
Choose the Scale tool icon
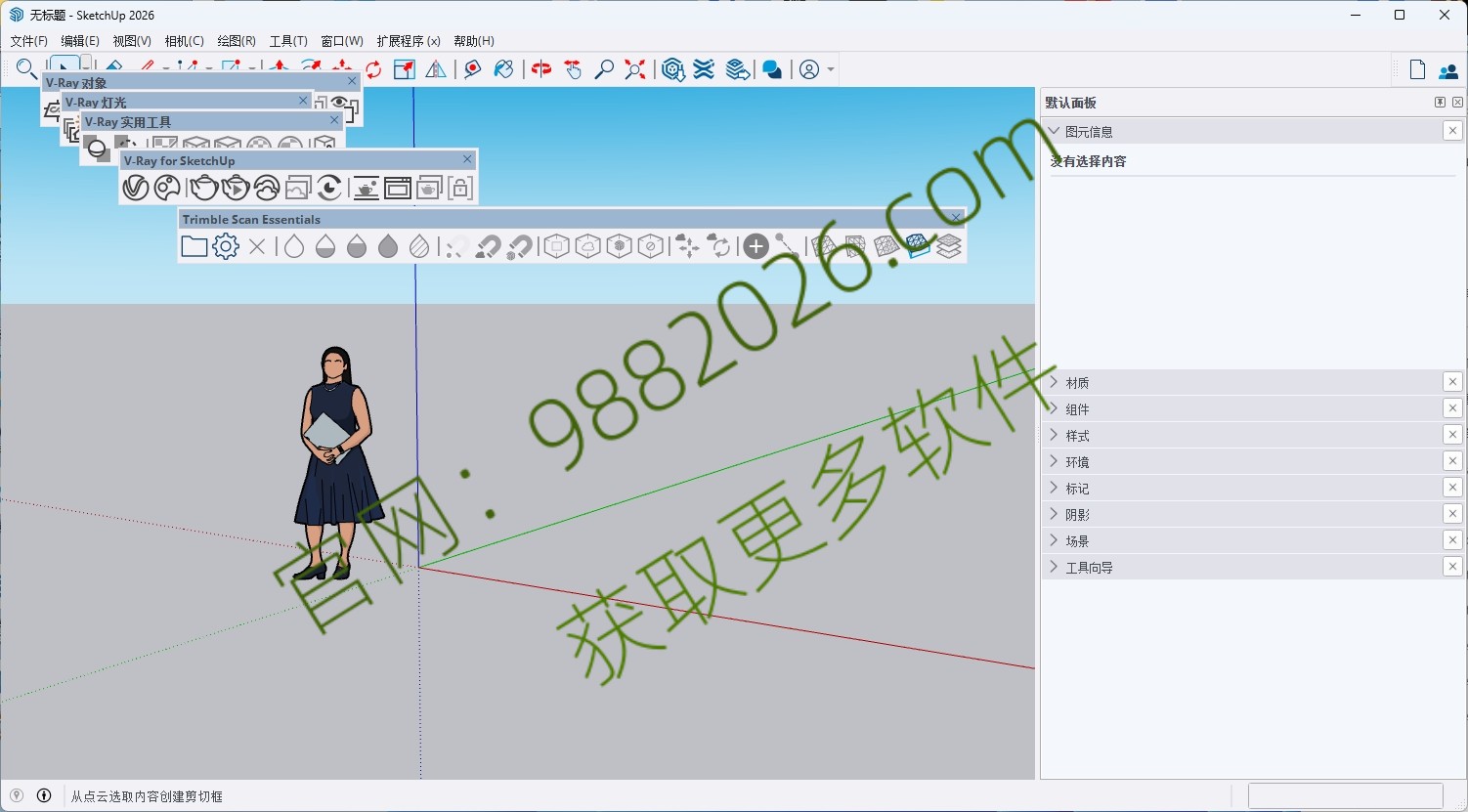(405, 69)
